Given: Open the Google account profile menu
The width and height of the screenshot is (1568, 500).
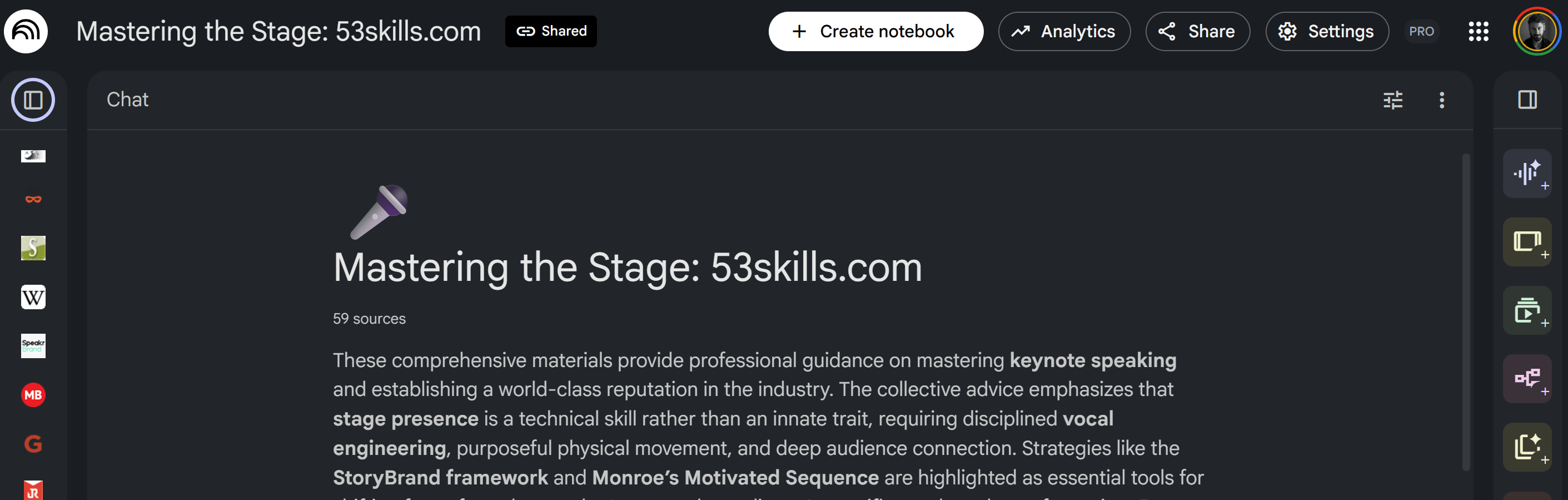Looking at the screenshot, I should click(1536, 31).
